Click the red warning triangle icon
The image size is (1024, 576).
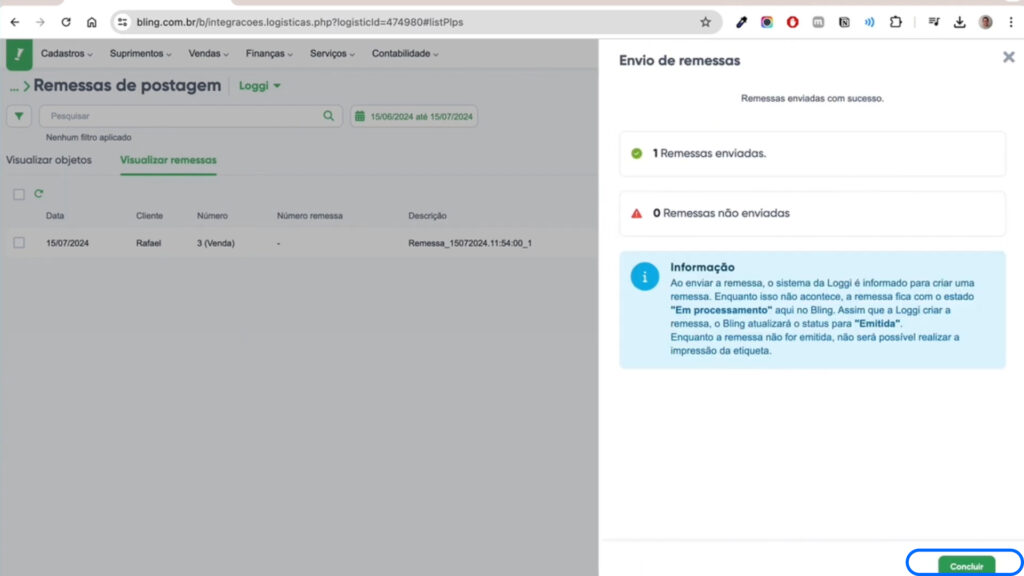(637, 214)
